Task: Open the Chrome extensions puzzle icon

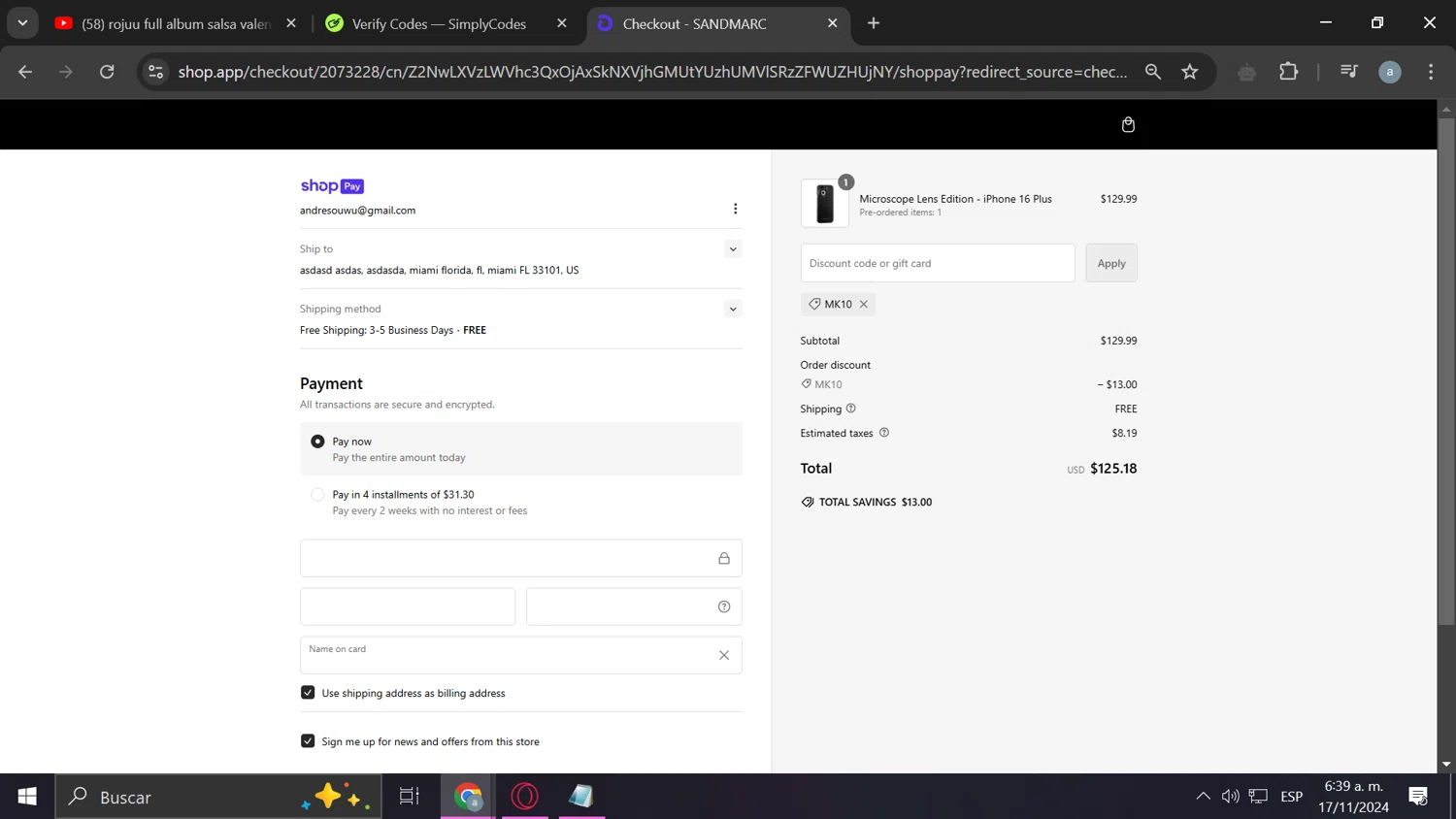Action: click(1288, 72)
